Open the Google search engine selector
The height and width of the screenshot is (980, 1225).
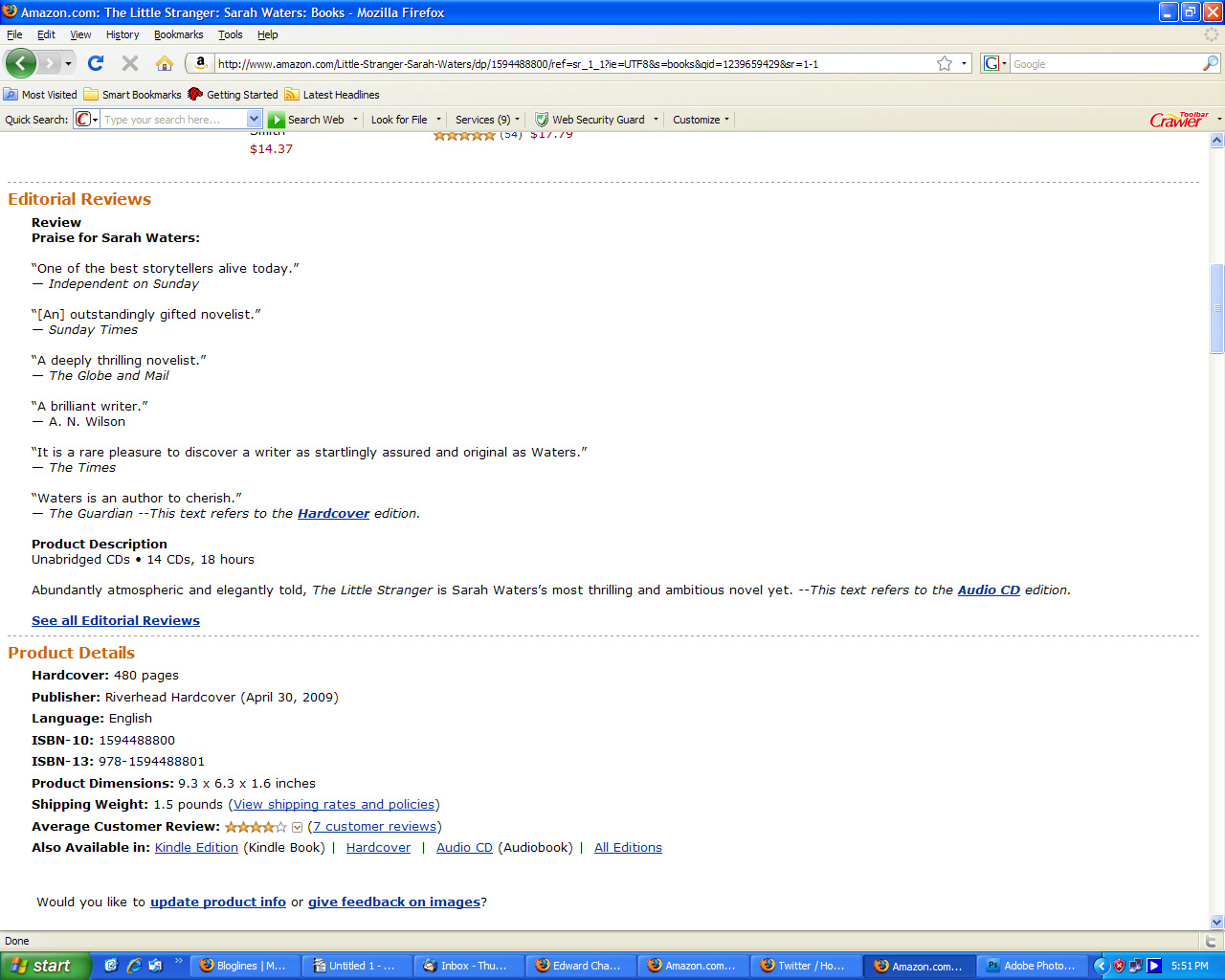995,63
